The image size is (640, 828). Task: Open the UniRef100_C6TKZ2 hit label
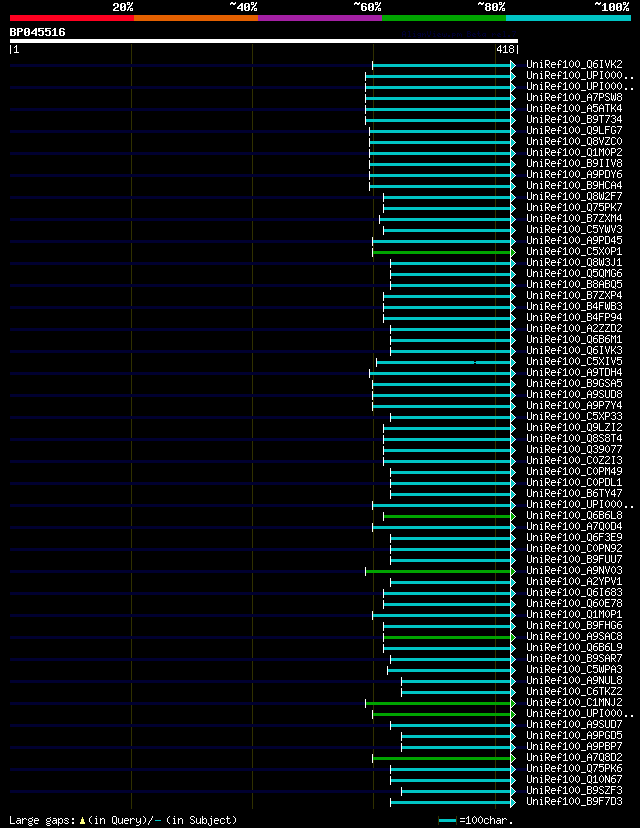coord(575,692)
